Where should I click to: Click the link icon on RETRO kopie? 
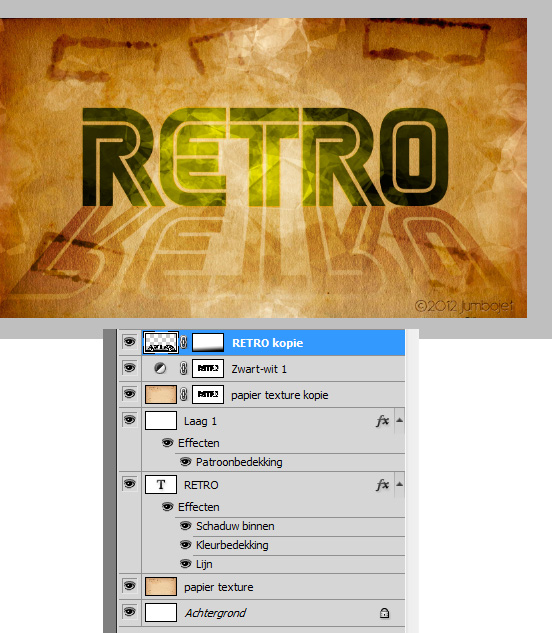point(184,343)
